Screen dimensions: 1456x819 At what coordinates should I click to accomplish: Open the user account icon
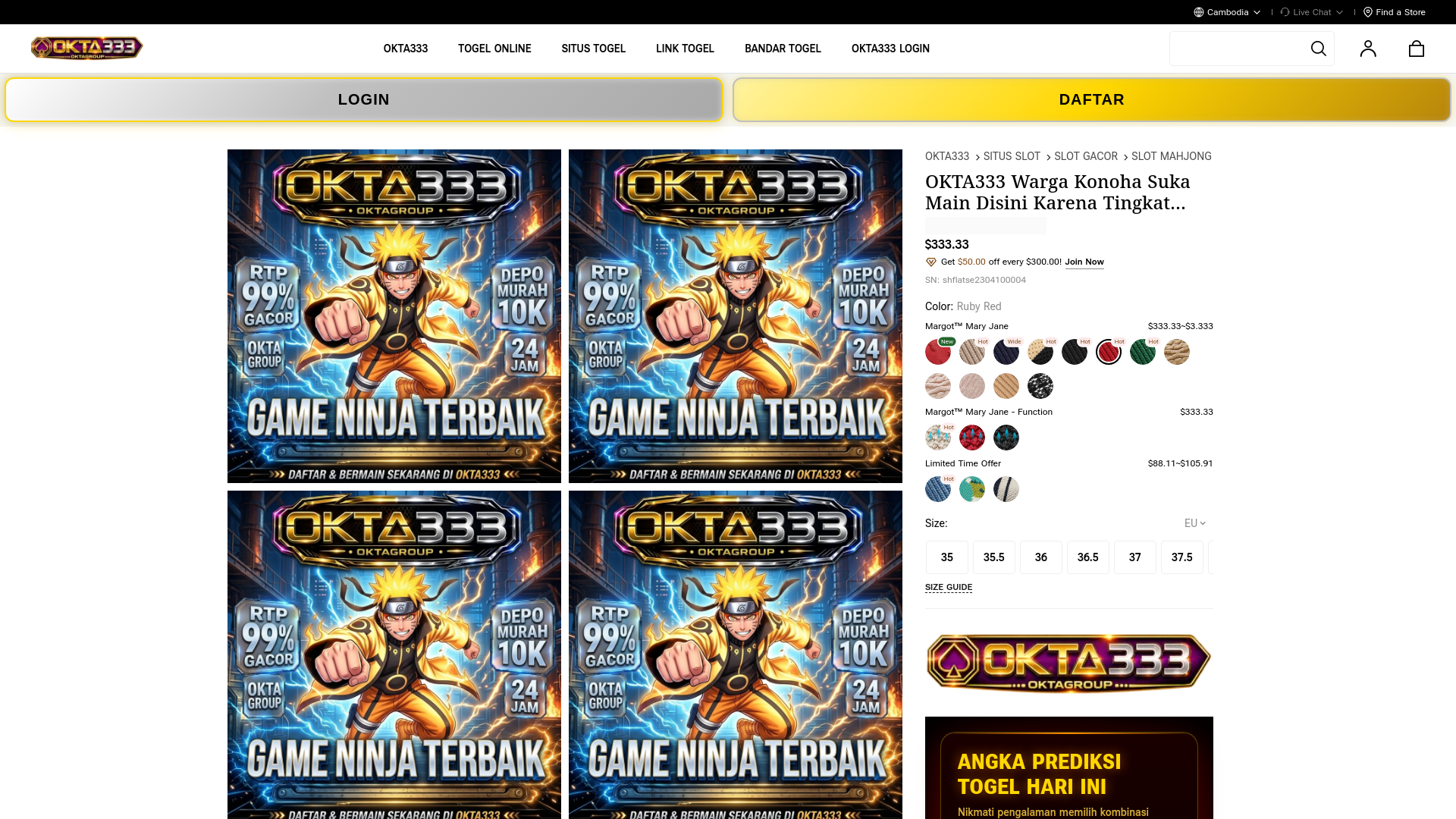1368,49
